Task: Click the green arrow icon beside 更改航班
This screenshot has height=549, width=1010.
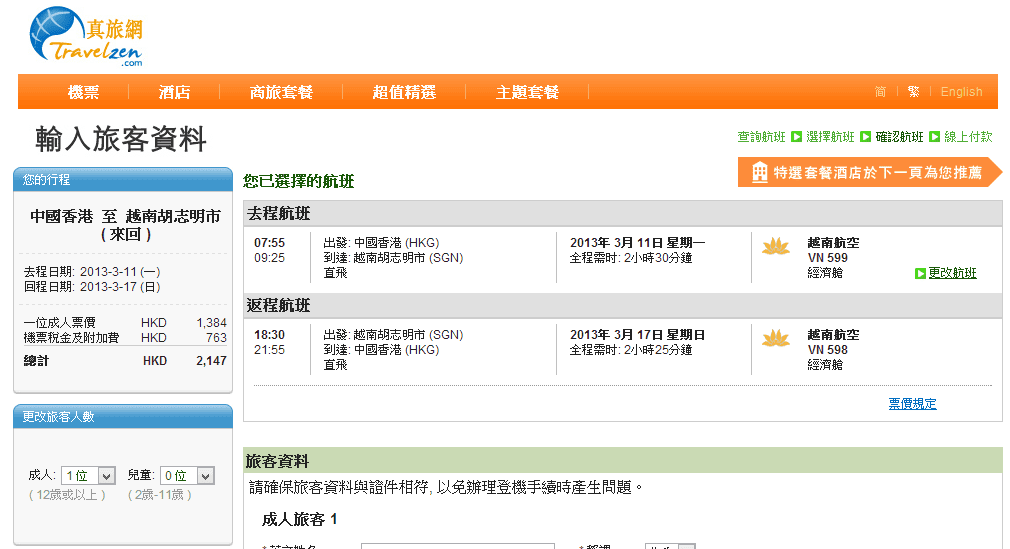Action: [x=920, y=273]
